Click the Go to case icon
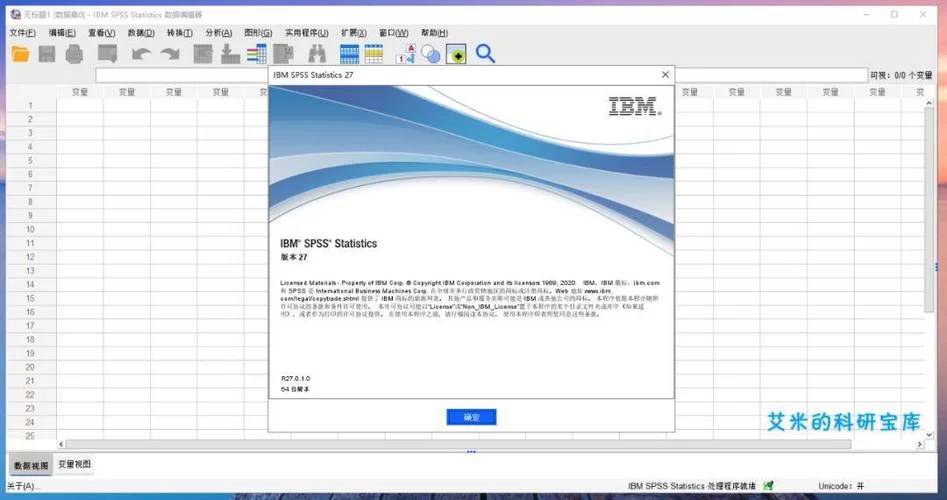The width and height of the screenshot is (947, 500). point(203,54)
